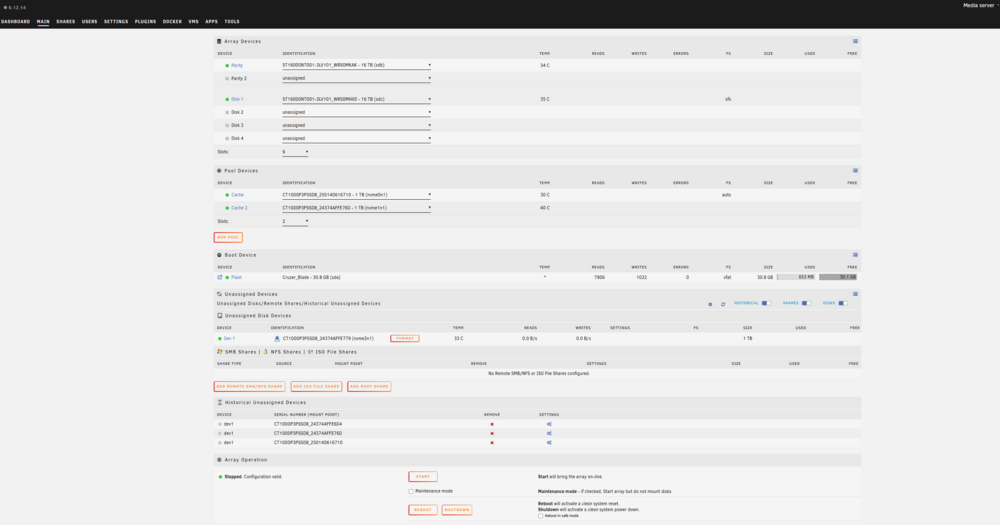Check the Maintenance mode checkbox
The width and height of the screenshot is (1000, 525).
point(411,492)
